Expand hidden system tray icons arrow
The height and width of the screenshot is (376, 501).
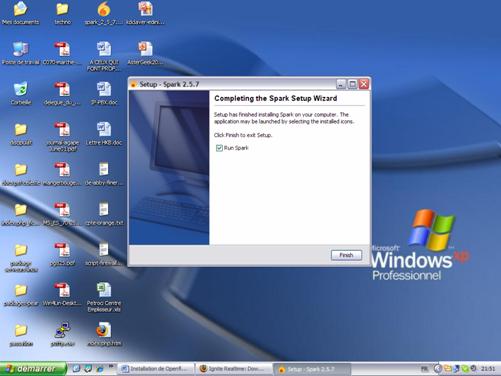click(x=438, y=369)
